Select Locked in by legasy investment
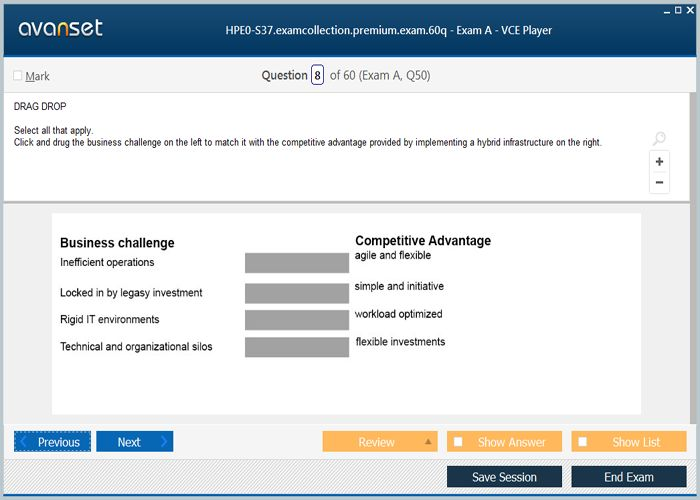Screen dimensions: 700x500 coord(131,293)
